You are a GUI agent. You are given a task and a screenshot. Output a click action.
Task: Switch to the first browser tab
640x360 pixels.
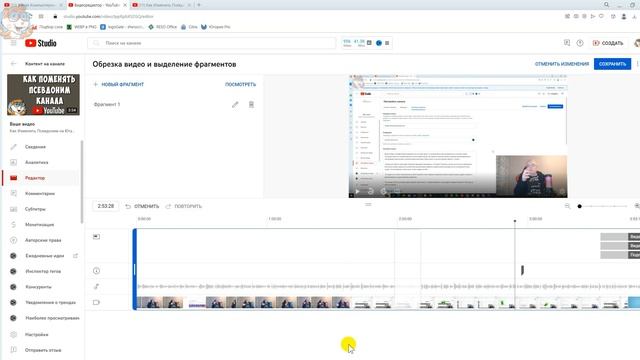click(x=33, y=5)
